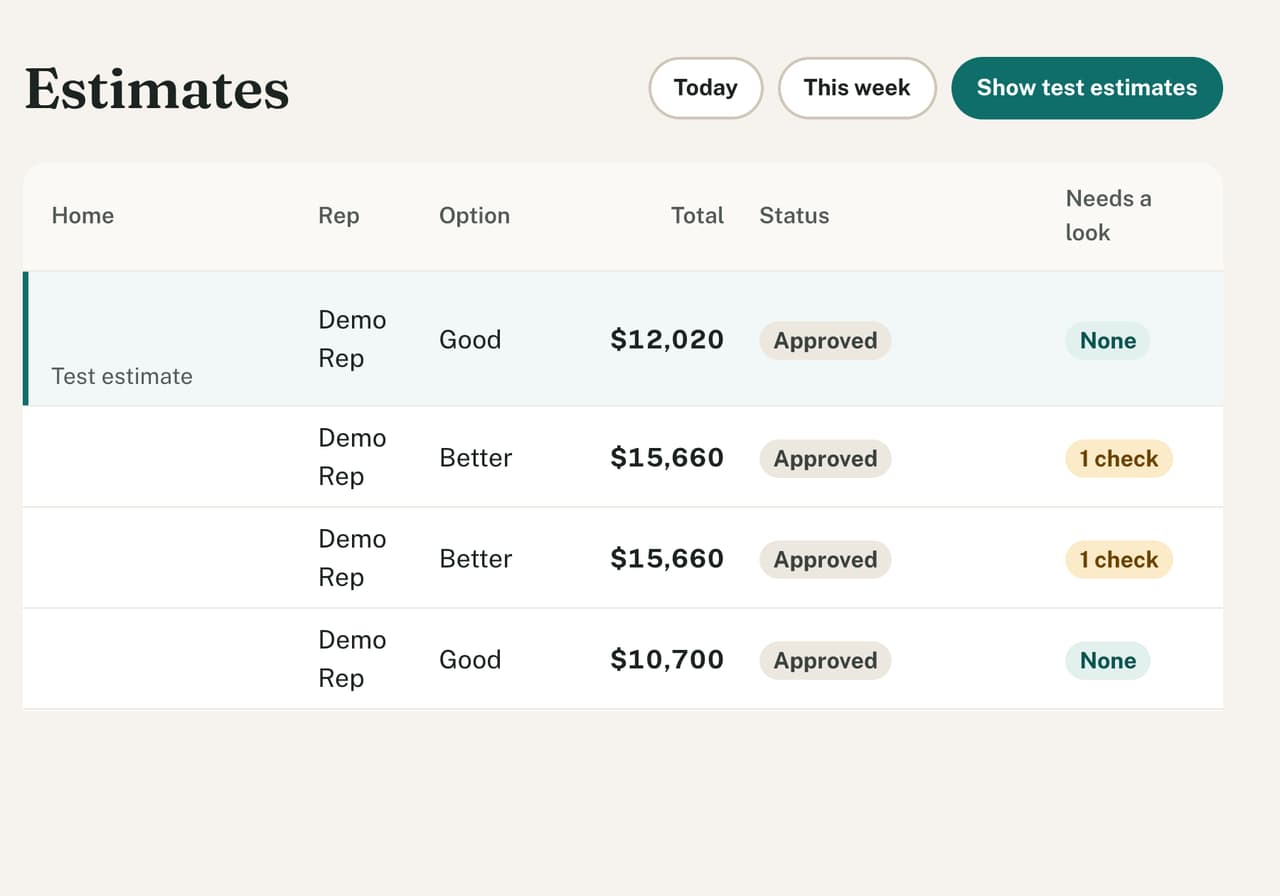Select the This week filter
This screenshot has width=1280, height=896.
click(x=857, y=88)
